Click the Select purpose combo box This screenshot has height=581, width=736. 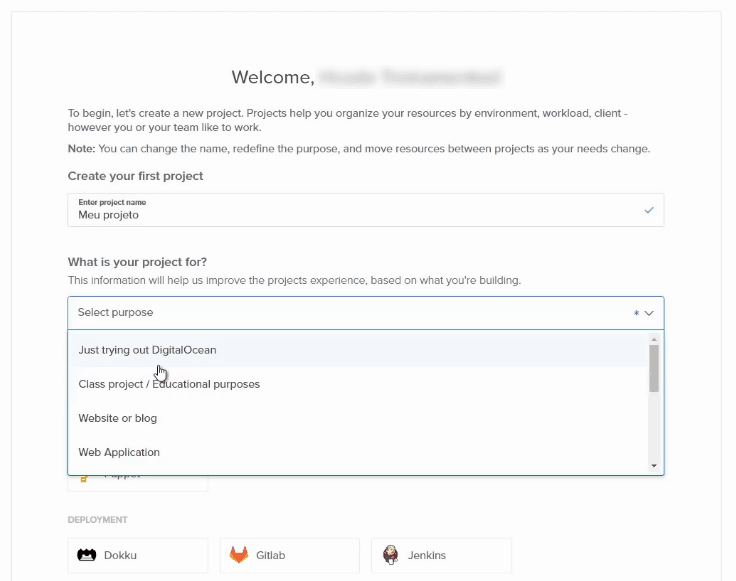[x=366, y=313]
